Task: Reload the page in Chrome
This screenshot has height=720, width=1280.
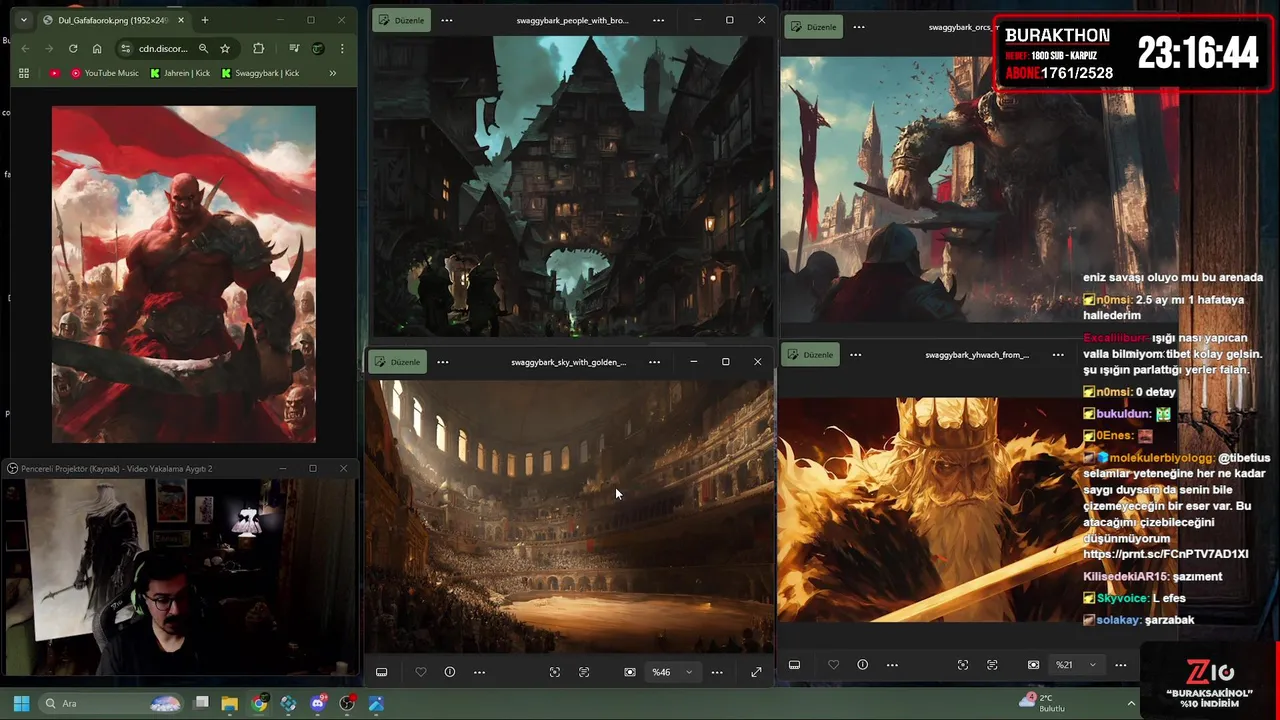Action: (73, 48)
